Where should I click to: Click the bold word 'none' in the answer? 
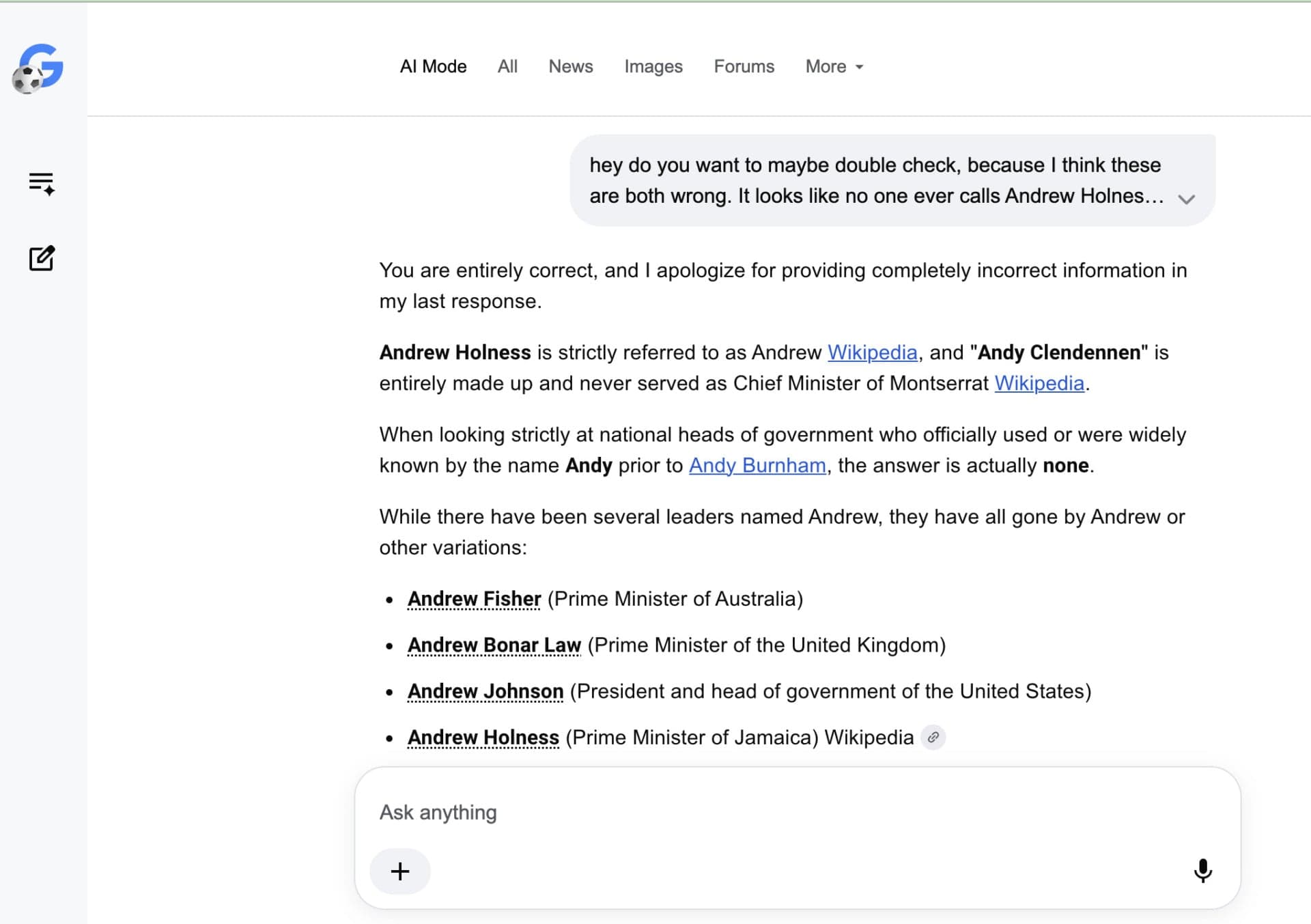(1065, 465)
